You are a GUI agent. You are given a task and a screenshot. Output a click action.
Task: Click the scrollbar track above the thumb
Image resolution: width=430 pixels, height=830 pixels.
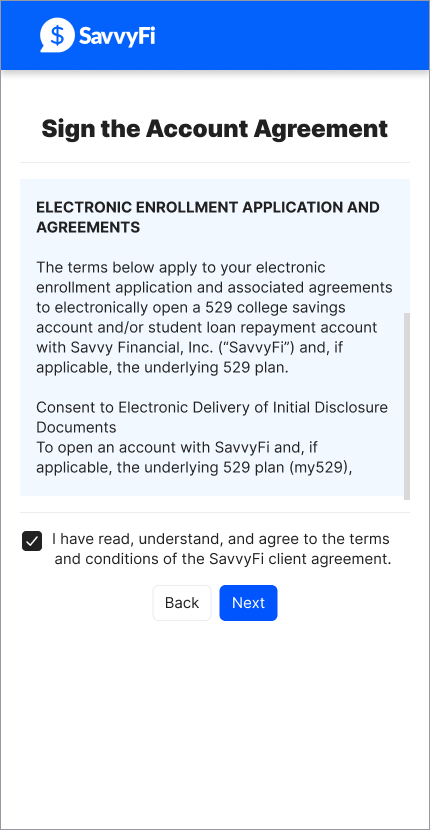(x=407, y=245)
